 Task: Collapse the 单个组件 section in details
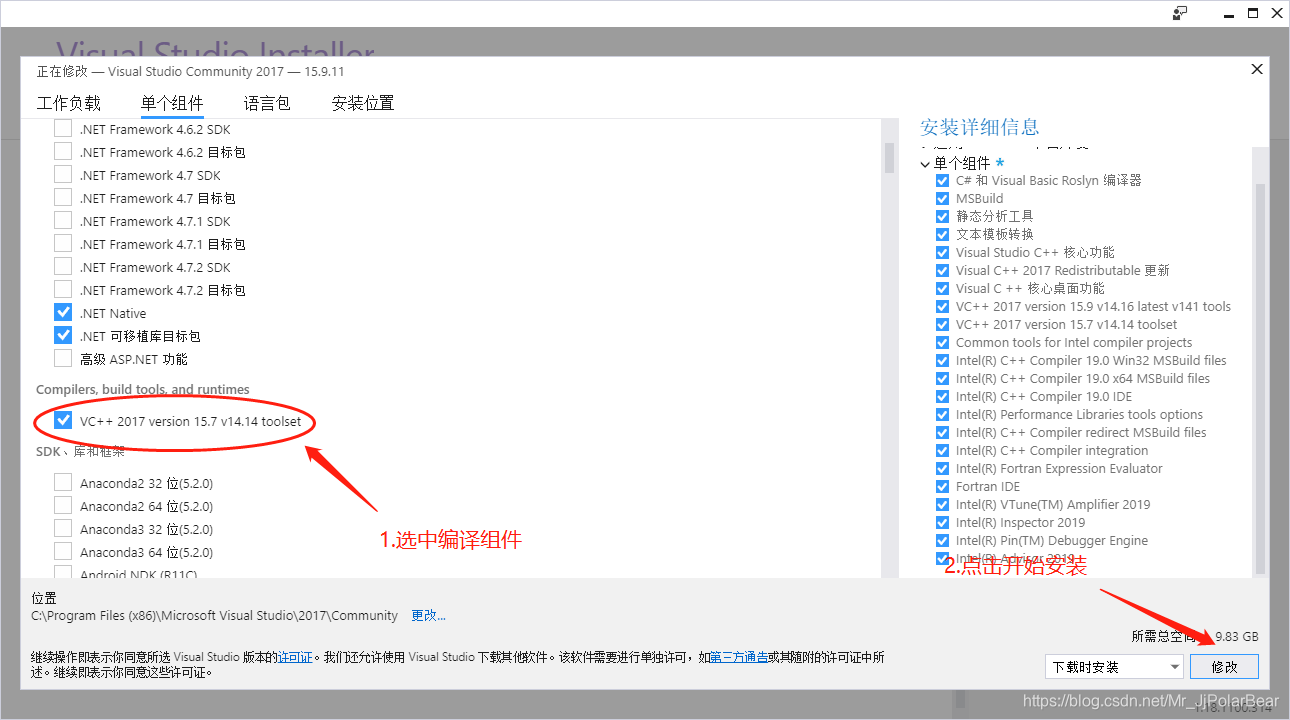click(925, 163)
